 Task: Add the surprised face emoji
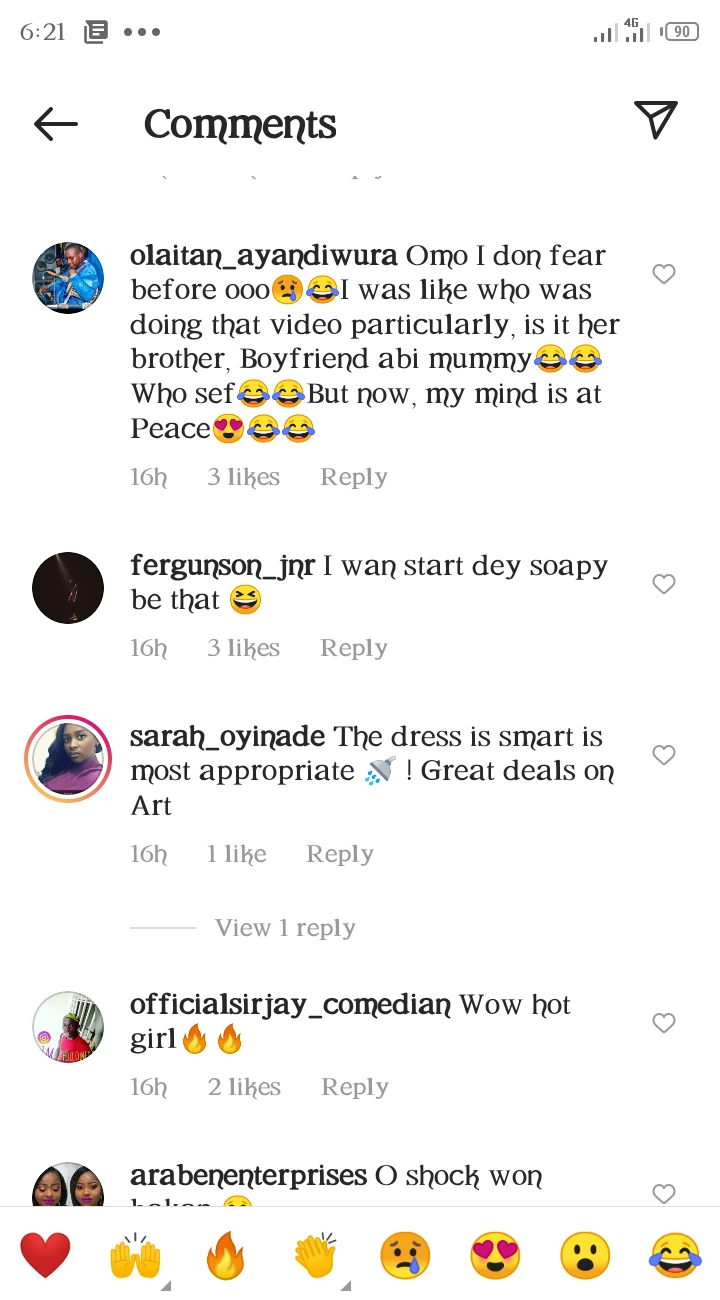click(x=585, y=1256)
